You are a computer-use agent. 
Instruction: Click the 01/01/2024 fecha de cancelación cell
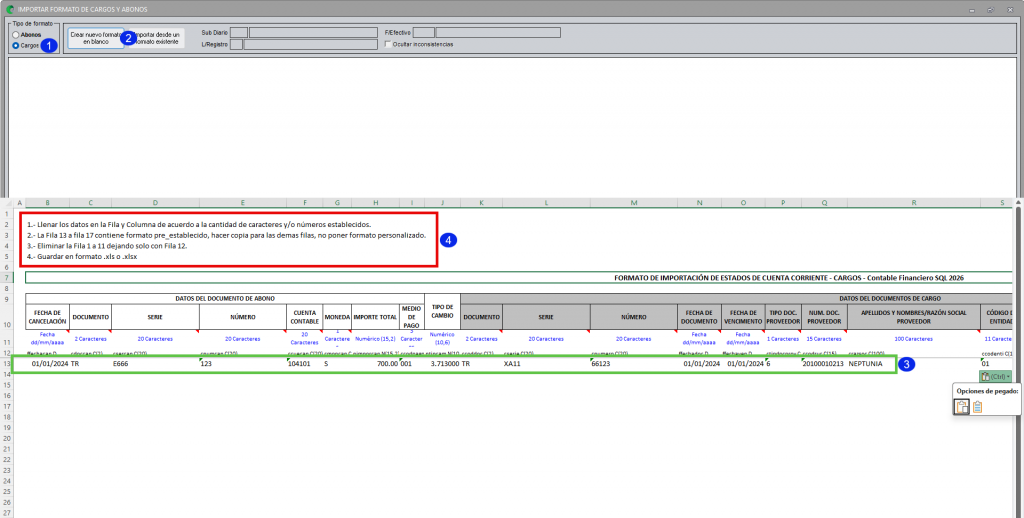tap(48, 363)
